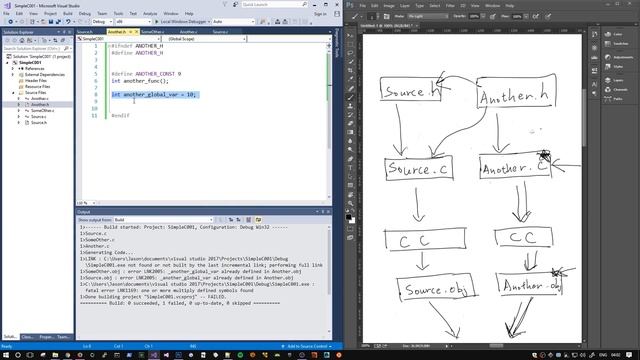Open the Debug configuration dropdown

102,22
